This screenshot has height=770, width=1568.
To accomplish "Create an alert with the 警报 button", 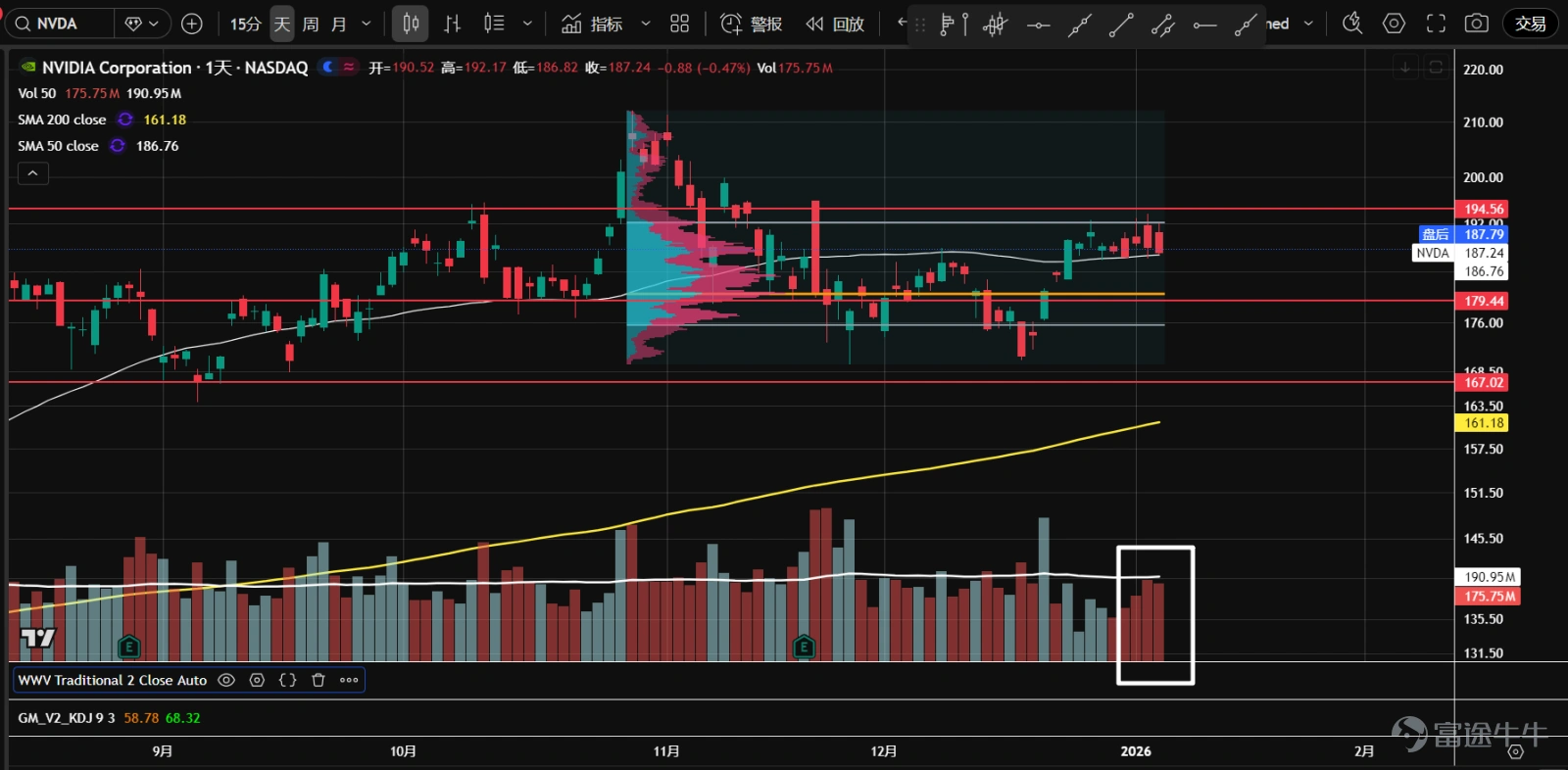I will point(752,24).
